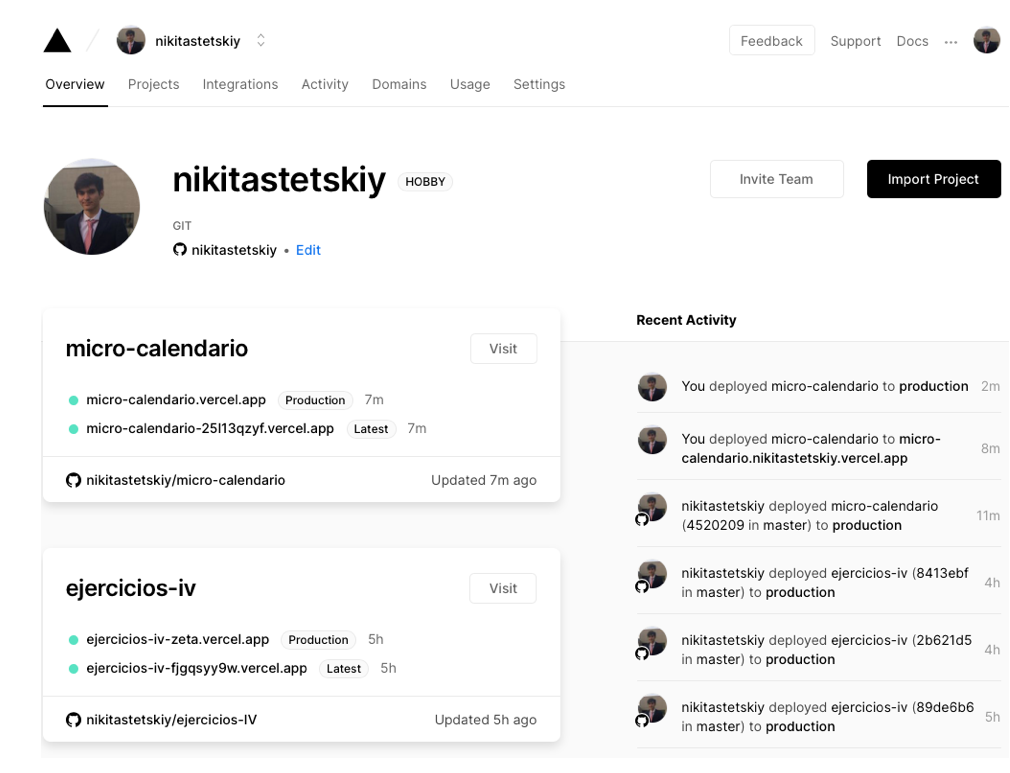The image size is (1010, 773).
Task: Click GitHub icon next to nikitastetskiy Git username
Action: click(x=180, y=250)
